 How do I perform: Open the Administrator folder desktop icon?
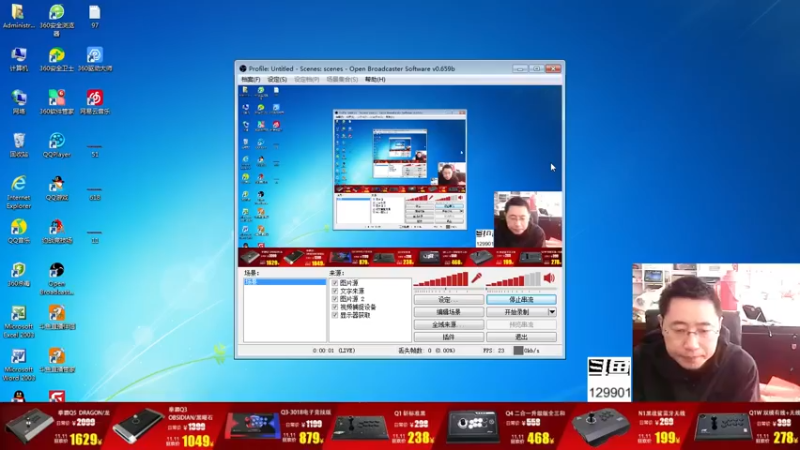(x=18, y=17)
